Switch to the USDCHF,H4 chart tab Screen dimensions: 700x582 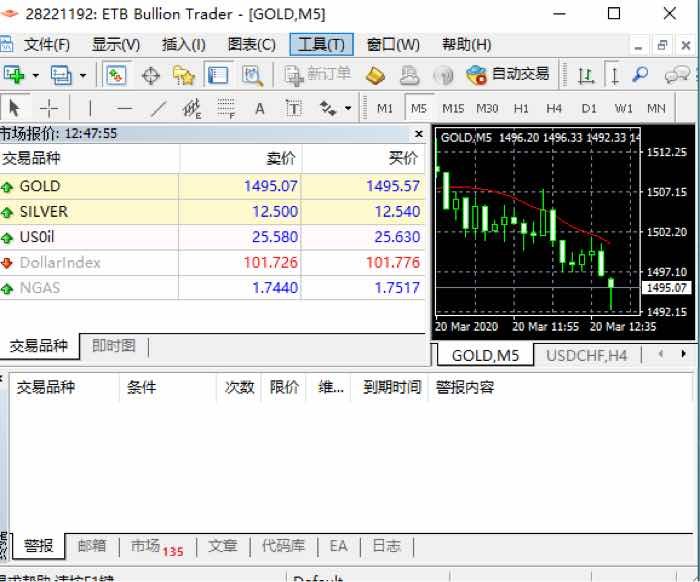tap(586, 355)
